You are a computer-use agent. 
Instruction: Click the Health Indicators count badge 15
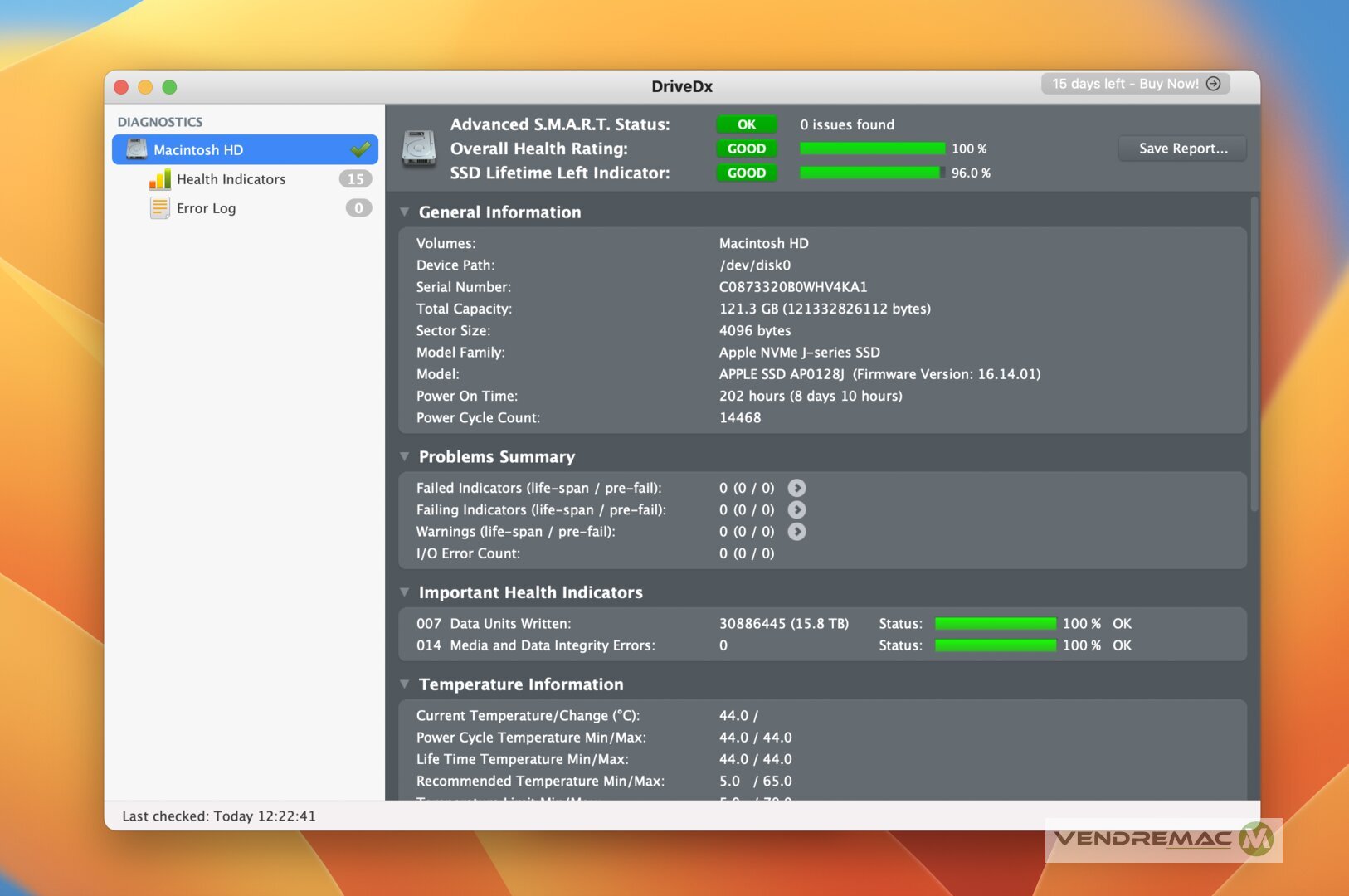pyautogui.click(x=355, y=179)
